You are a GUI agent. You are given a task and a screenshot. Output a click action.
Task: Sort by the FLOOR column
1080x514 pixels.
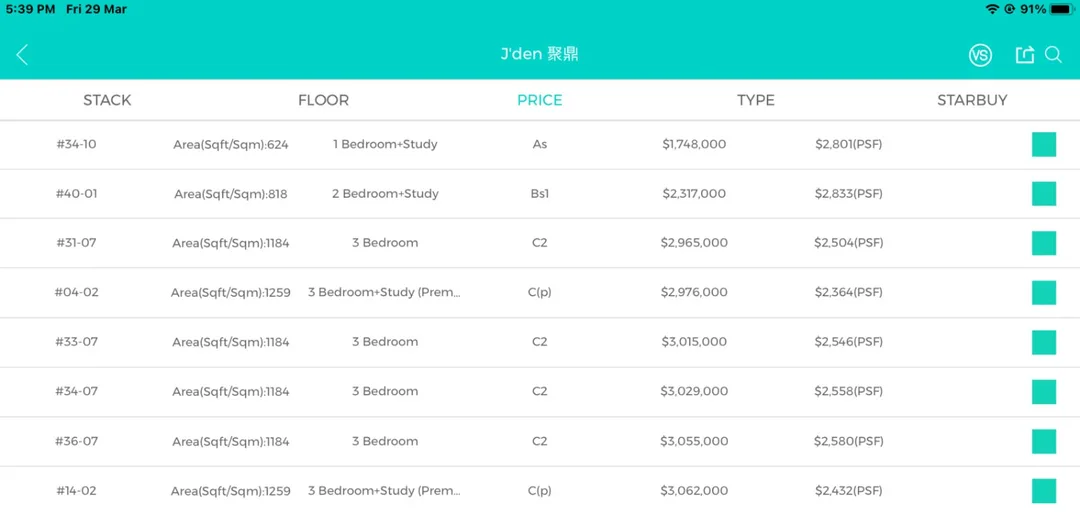pos(324,100)
